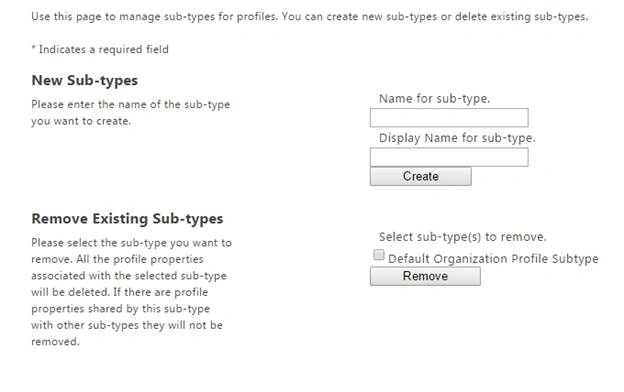Click the 'Name for sub-type.' label
The height and width of the screenshot is (392, 624).
click(434, 99)
